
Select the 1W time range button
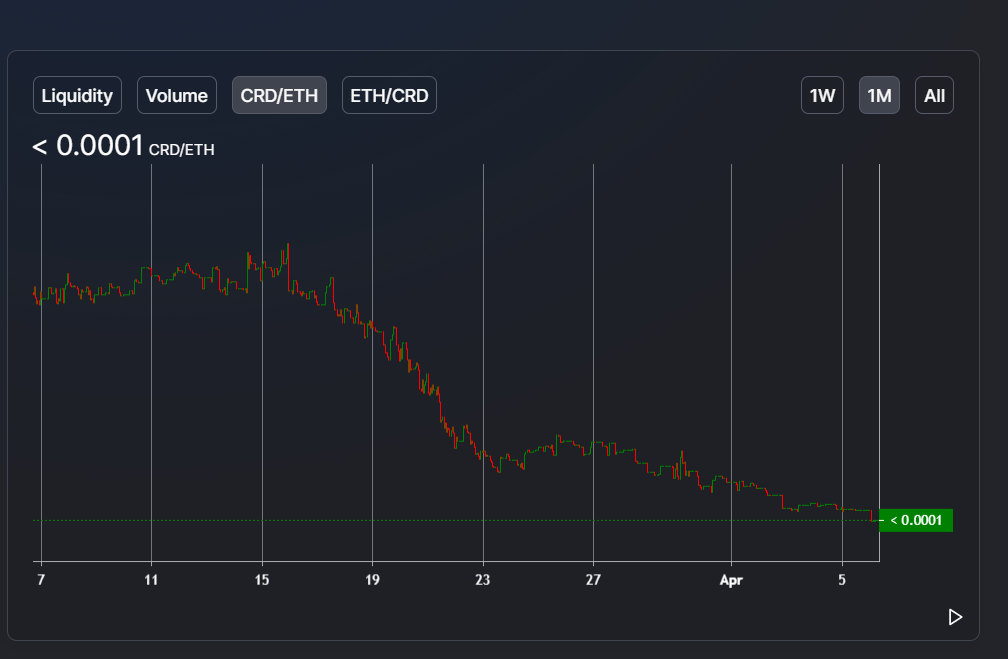point(822,95)
